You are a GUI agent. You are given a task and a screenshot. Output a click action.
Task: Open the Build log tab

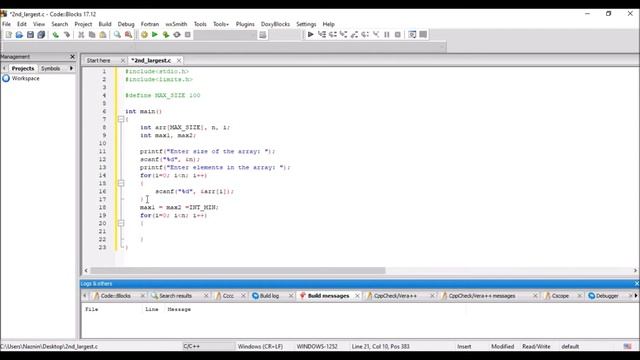(269, 296)
